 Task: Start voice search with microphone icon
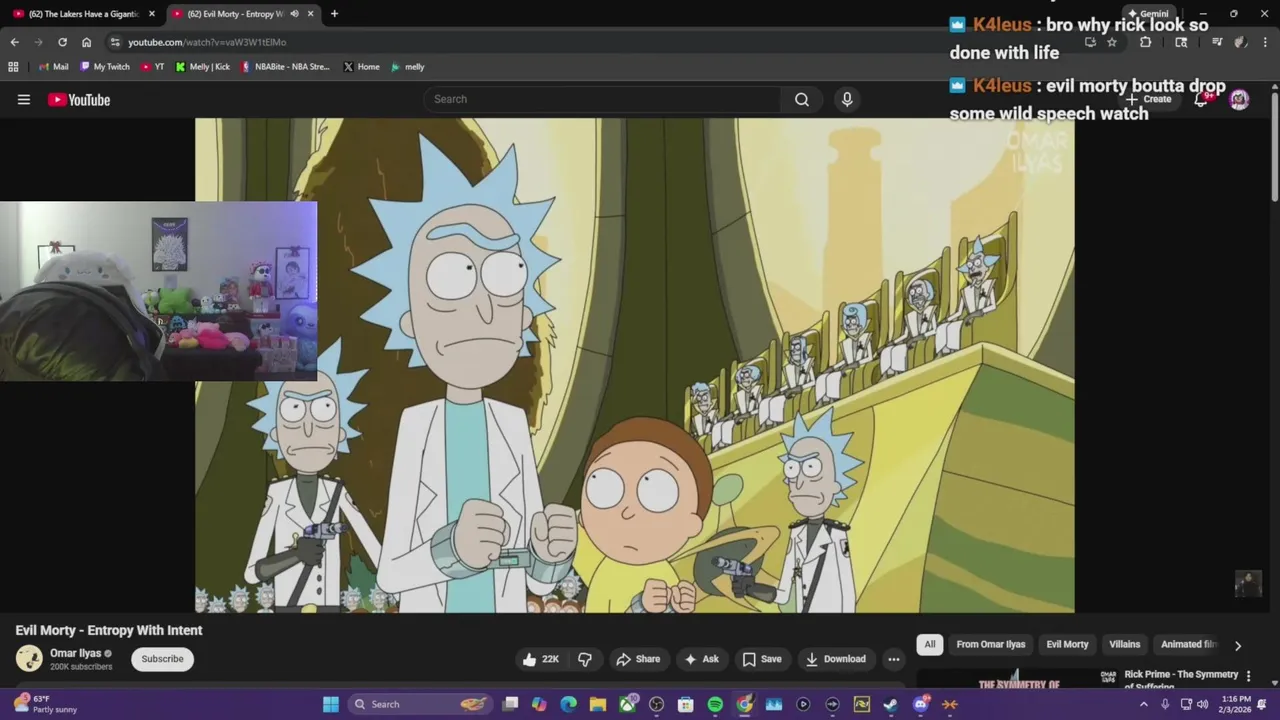847,99
